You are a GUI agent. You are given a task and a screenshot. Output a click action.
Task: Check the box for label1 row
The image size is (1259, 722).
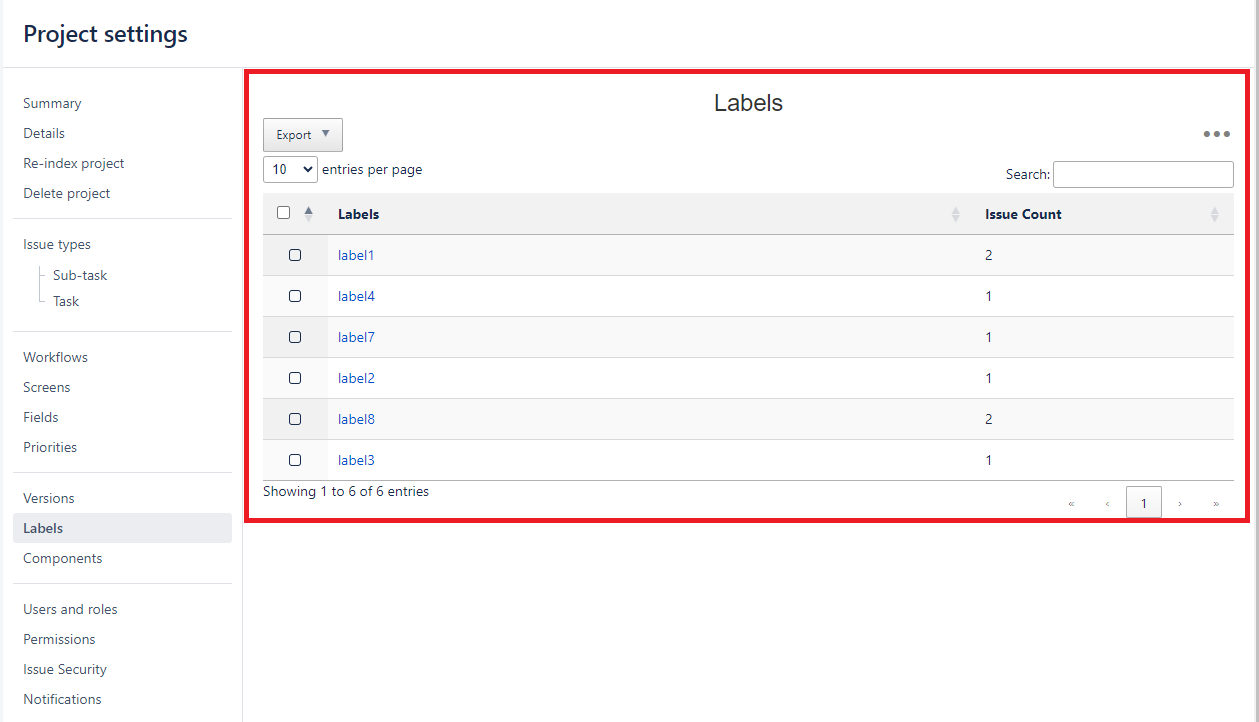point(295,255)
